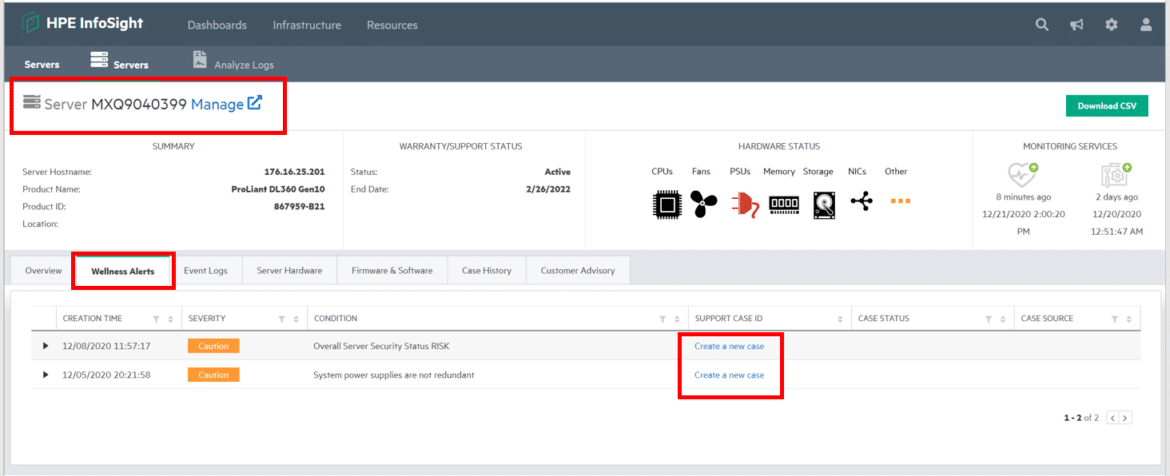Viewport: 1170px width, 476px height.
Task: Open the settings gear icon
Action: (x=1111, y=25)
